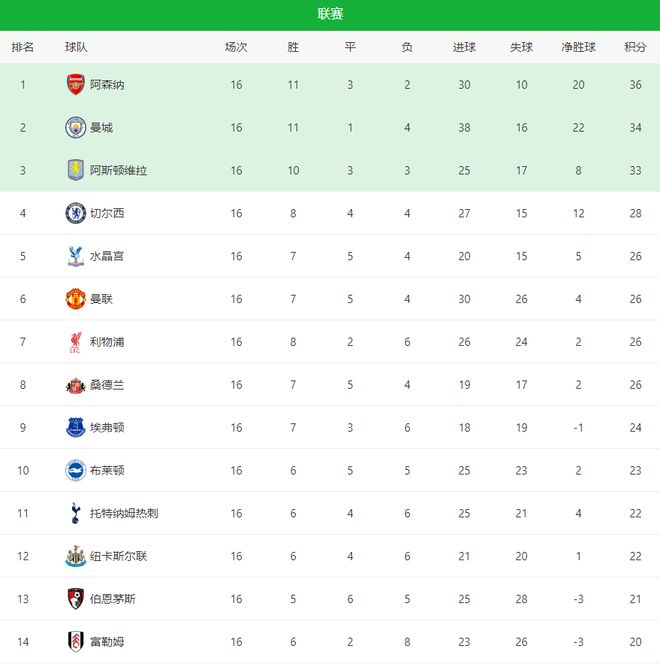Screen dimensions: 660x664
Task: Click the Arsenal club crest icon
Action: pos(75,85)
